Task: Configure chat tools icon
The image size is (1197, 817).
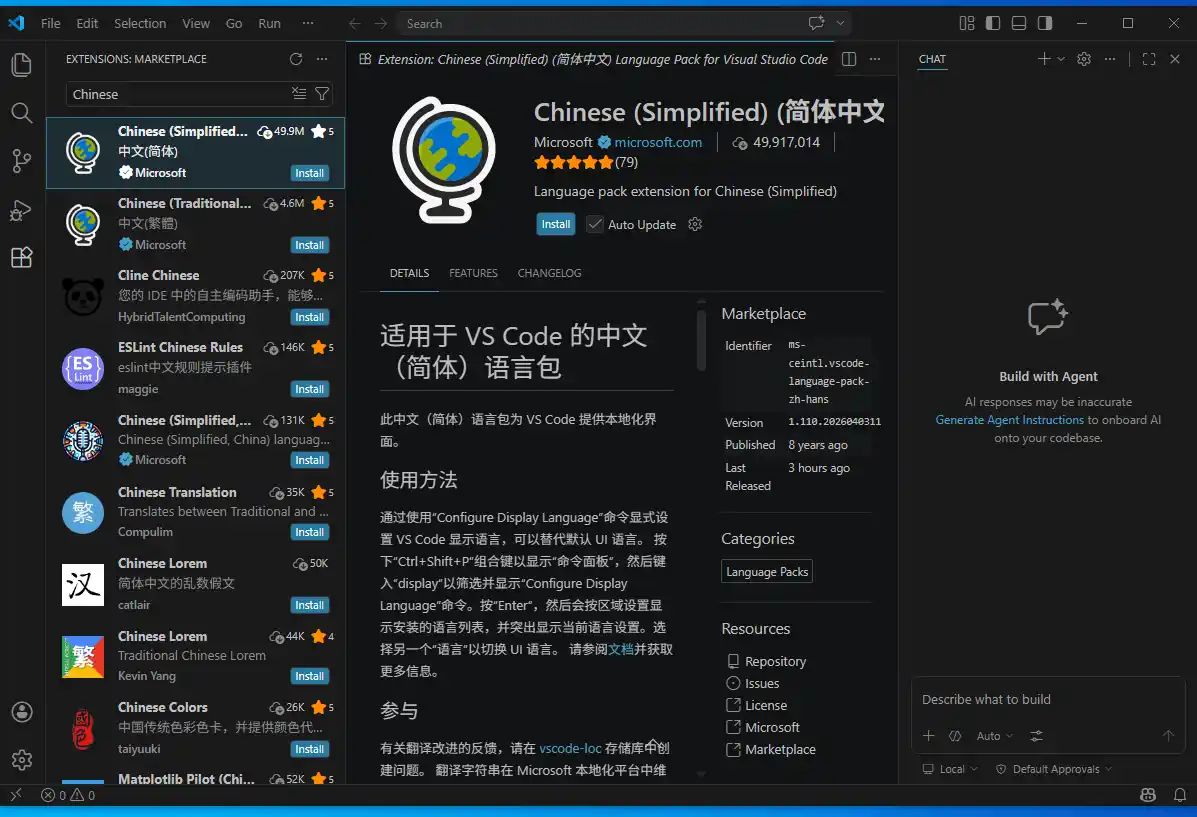Action: click(1036, 735)
